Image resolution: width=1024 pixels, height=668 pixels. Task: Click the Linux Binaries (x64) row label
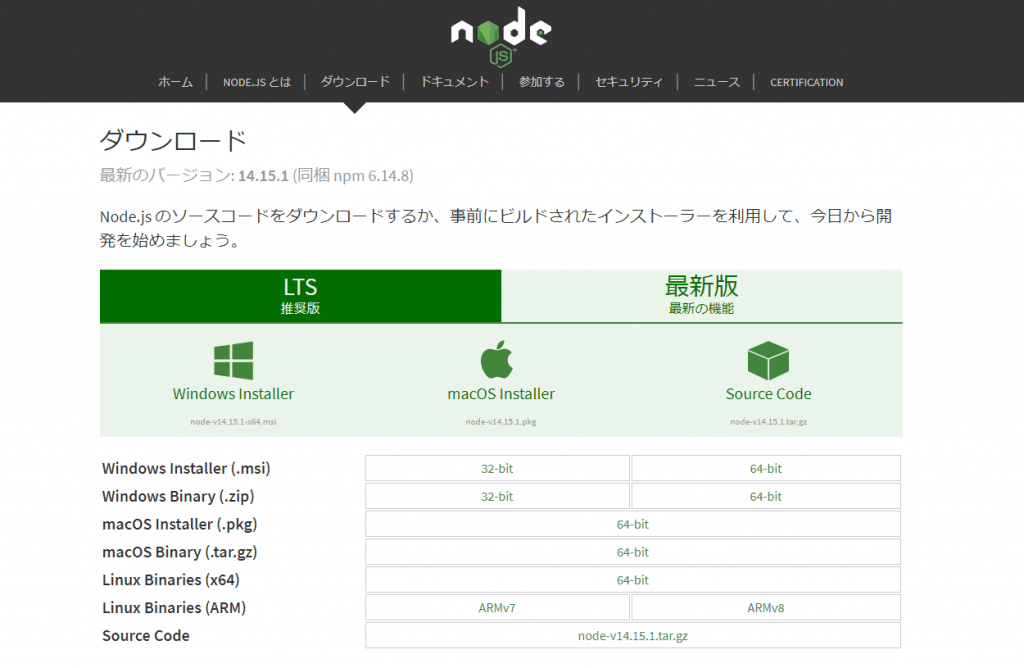coord(171,580)
